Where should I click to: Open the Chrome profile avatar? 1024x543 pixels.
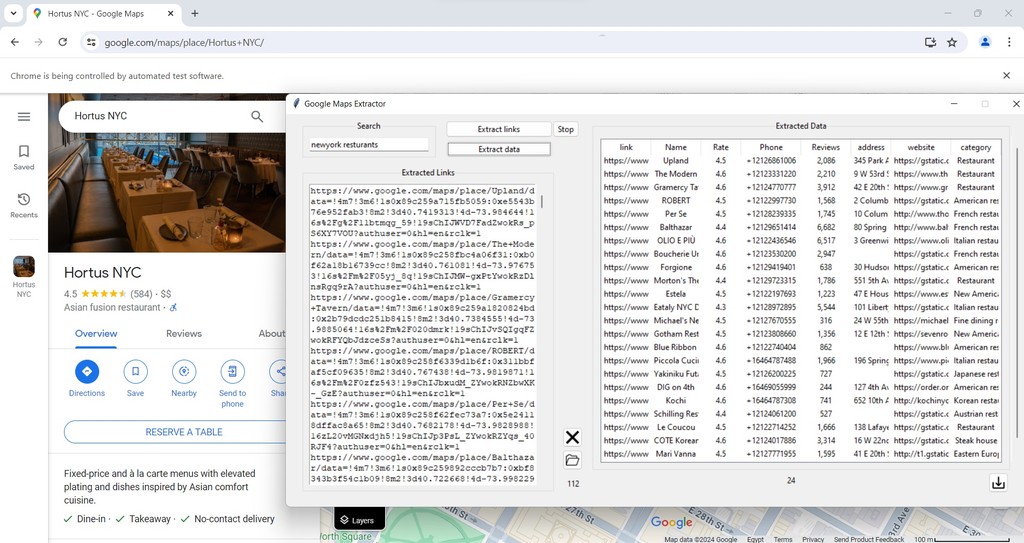[x=985, y=42]
